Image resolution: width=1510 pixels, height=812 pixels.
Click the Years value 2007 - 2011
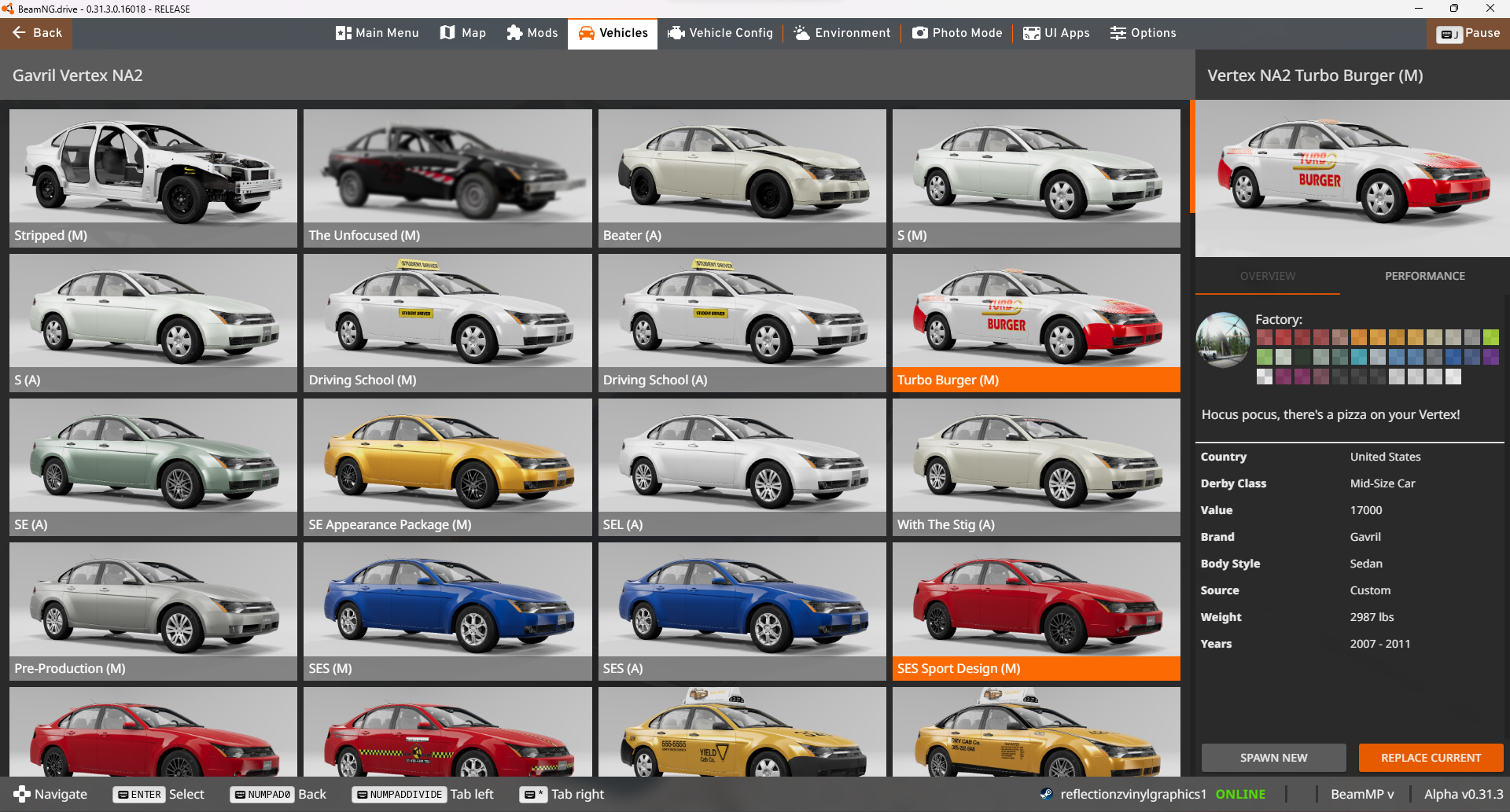[x=1380, y=644]
